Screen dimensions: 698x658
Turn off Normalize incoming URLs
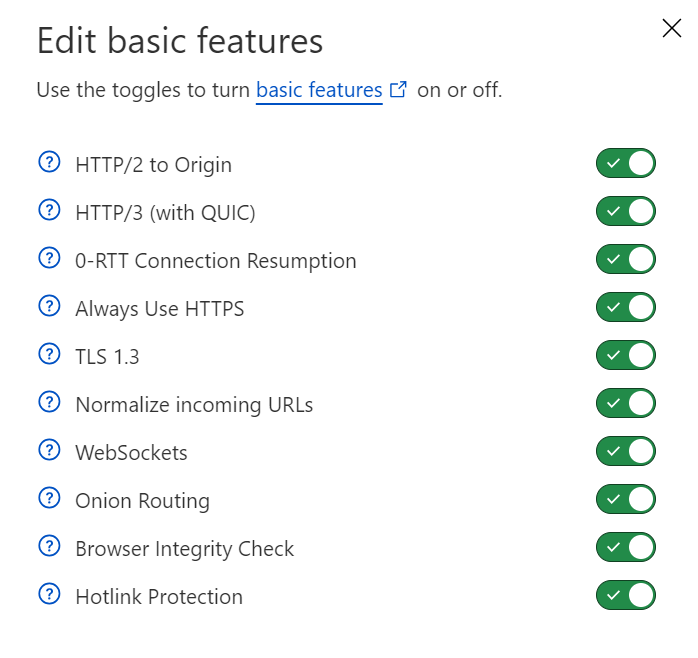(626, 403)
